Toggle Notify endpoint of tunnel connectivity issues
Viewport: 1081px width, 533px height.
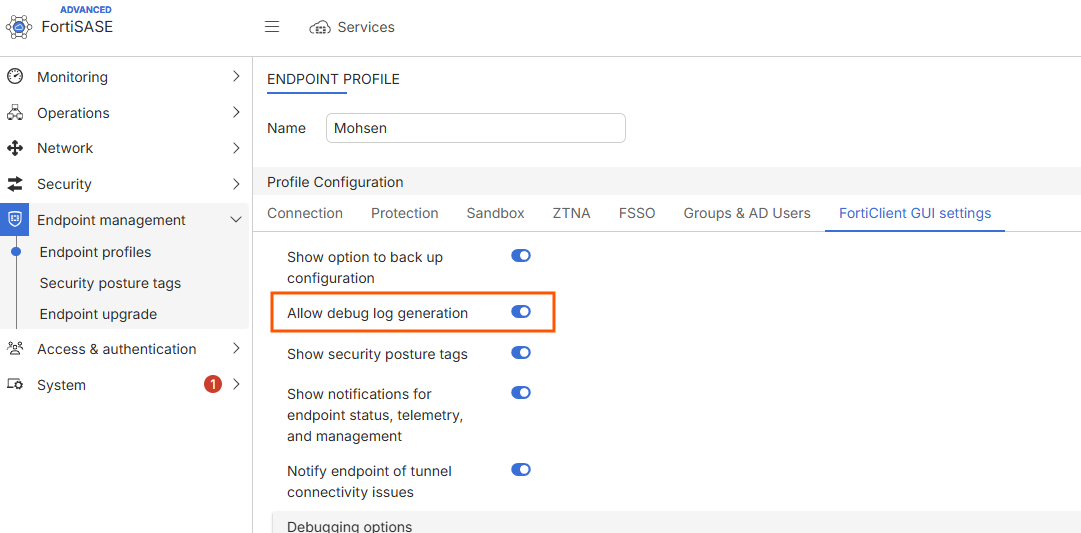click(521, 470)
